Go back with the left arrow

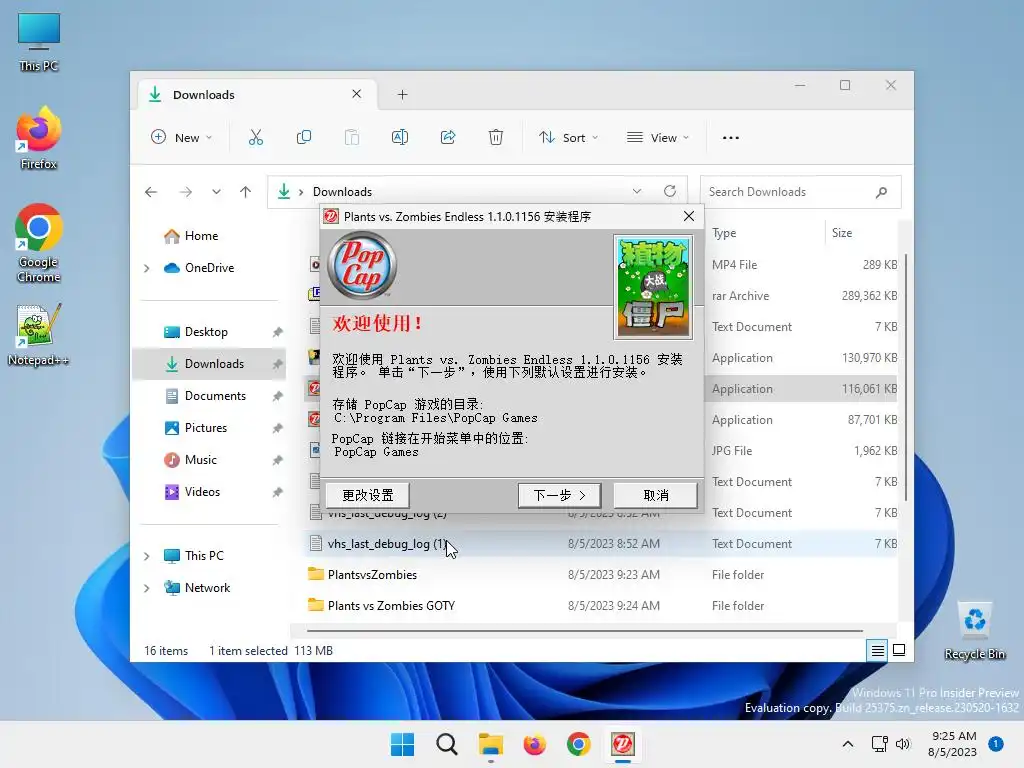tap(151, 191)
